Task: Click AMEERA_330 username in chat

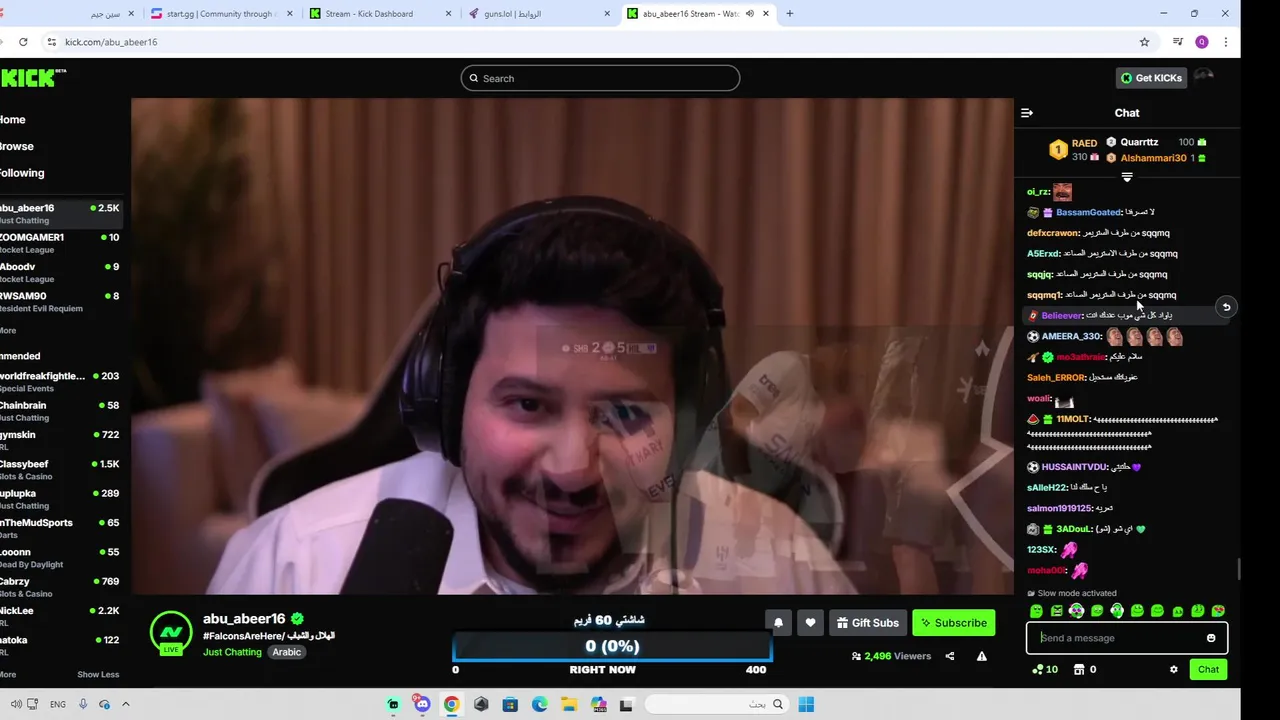Action: click(1071, 336)
